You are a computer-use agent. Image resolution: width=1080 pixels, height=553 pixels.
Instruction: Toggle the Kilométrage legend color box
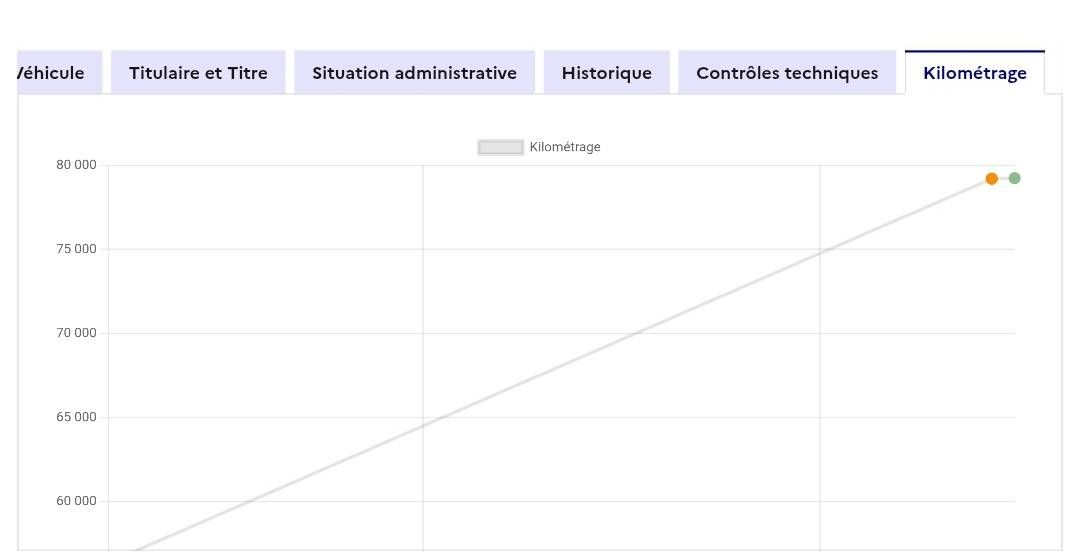(x=500, y=147)
